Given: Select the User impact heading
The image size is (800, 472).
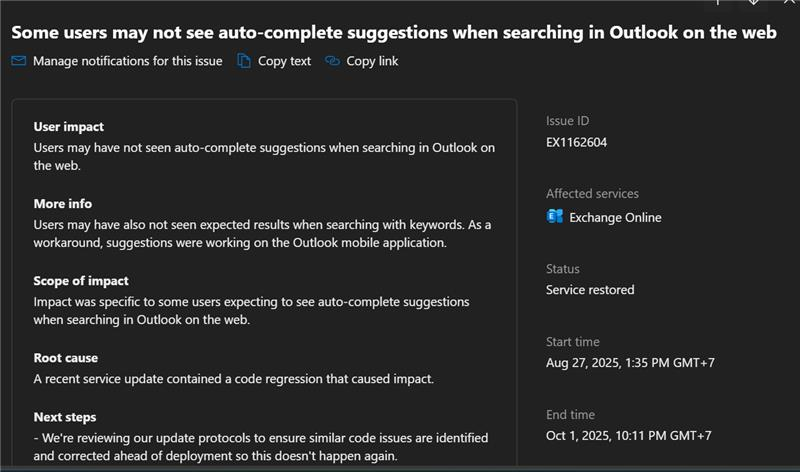Looking at the screenshot, I should 68,127.
